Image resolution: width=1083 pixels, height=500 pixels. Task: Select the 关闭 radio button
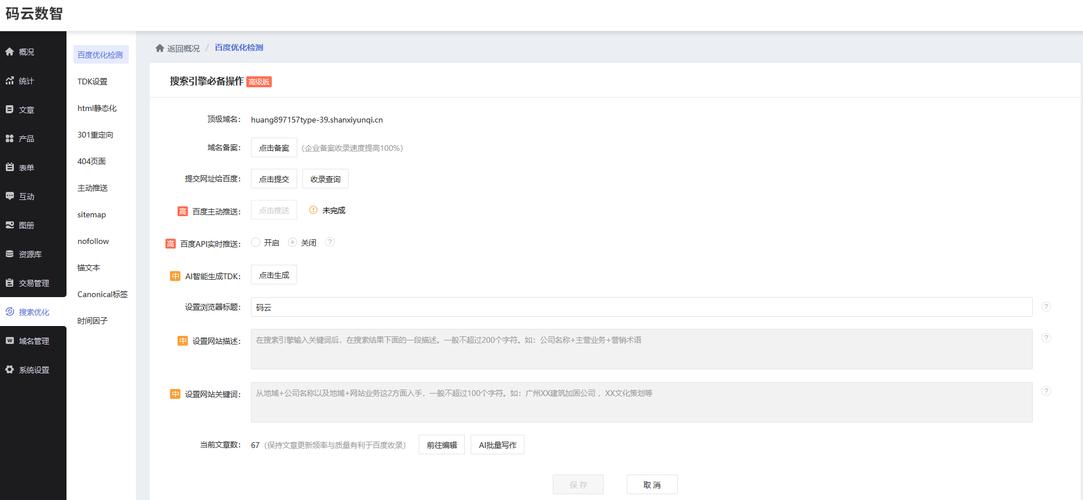293,242
